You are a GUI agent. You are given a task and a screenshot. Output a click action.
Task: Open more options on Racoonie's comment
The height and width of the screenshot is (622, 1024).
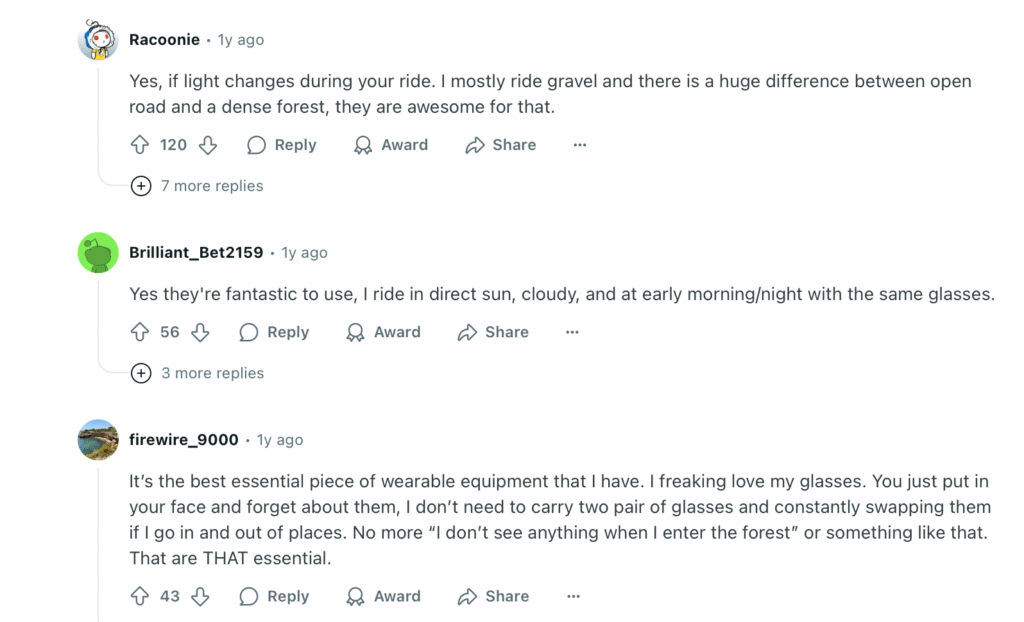579,145
